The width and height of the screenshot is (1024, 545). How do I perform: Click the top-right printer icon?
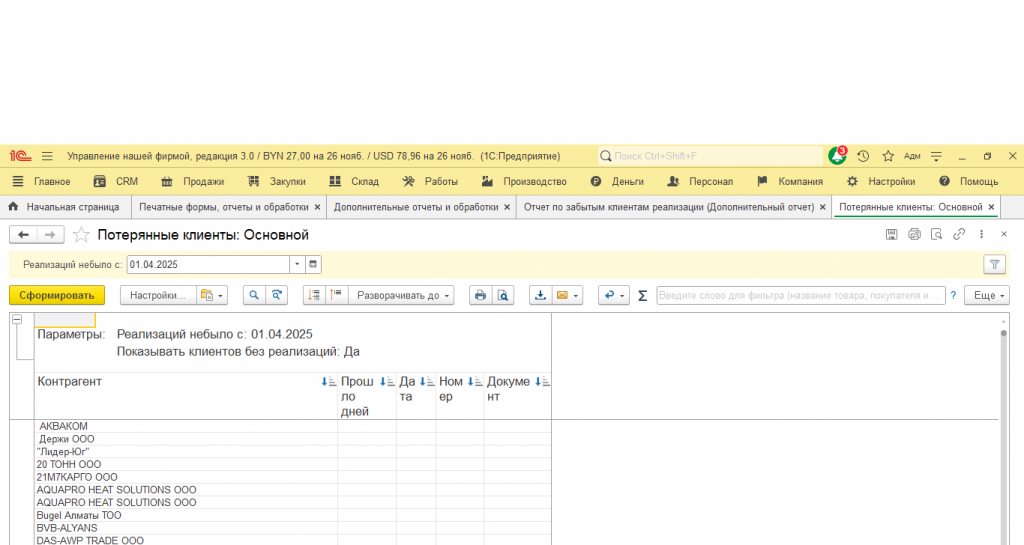click(914, 234)
